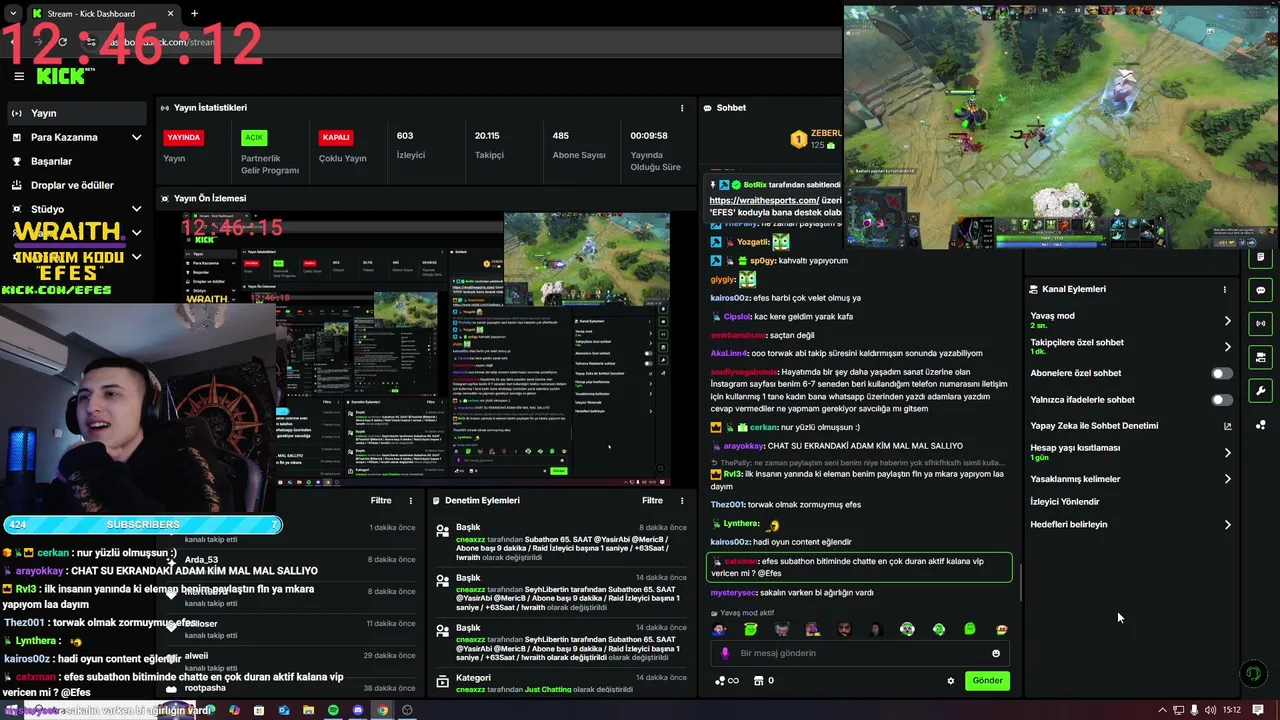1280x720 pixels.
Task: Click the volume icon in system tray
Action: (x=1210, y=710)
